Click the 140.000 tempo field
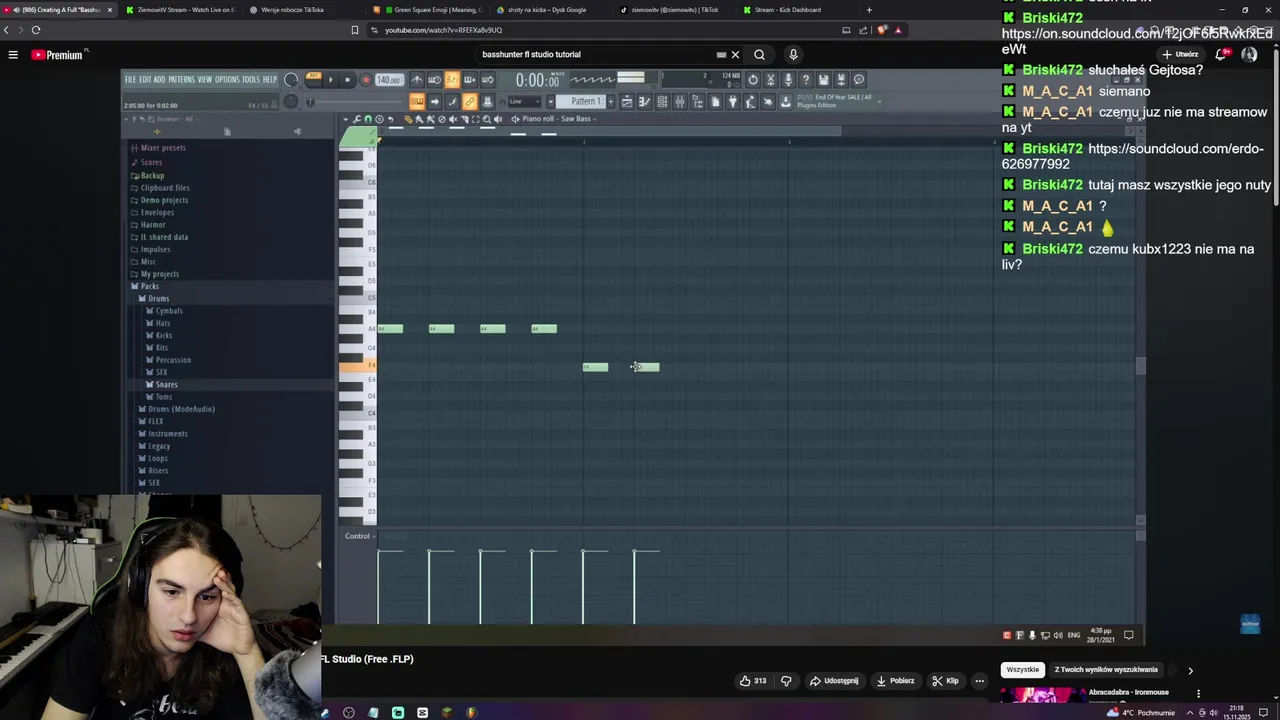The width and height of the screenshot is (1280, 720). point(388,80)
